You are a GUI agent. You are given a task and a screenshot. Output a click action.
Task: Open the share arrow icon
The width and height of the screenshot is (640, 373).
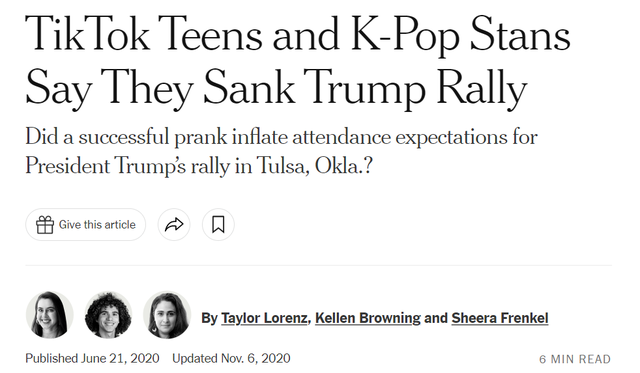pyautogui.click(x=174, y=224)
